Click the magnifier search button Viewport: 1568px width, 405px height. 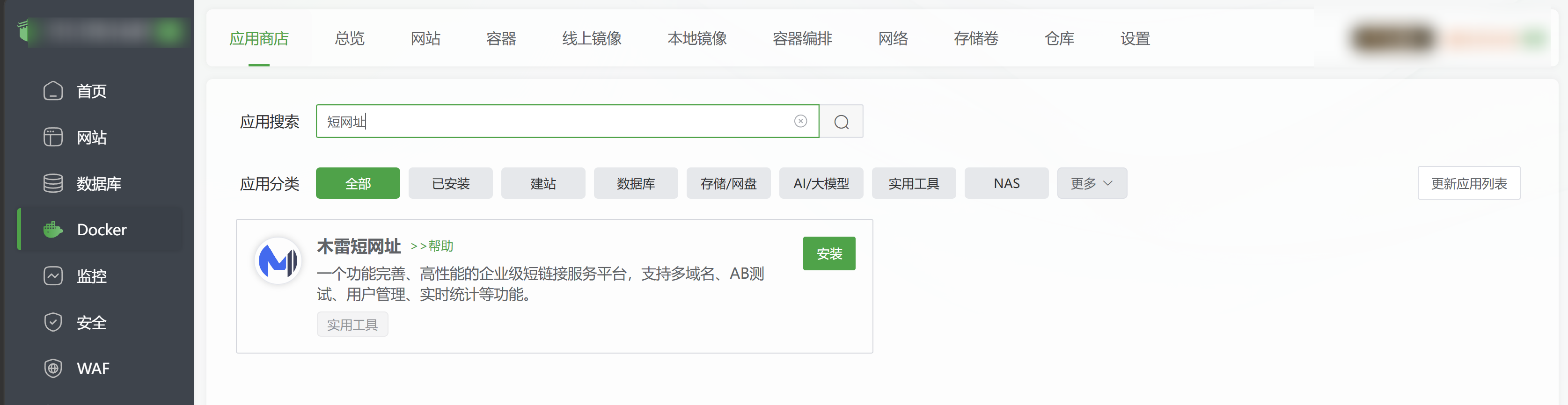(841, 122)
